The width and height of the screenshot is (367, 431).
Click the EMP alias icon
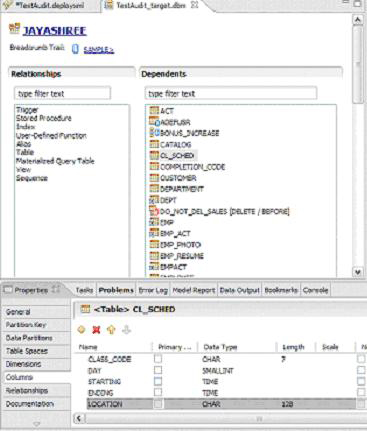click(x=154, y=222)
